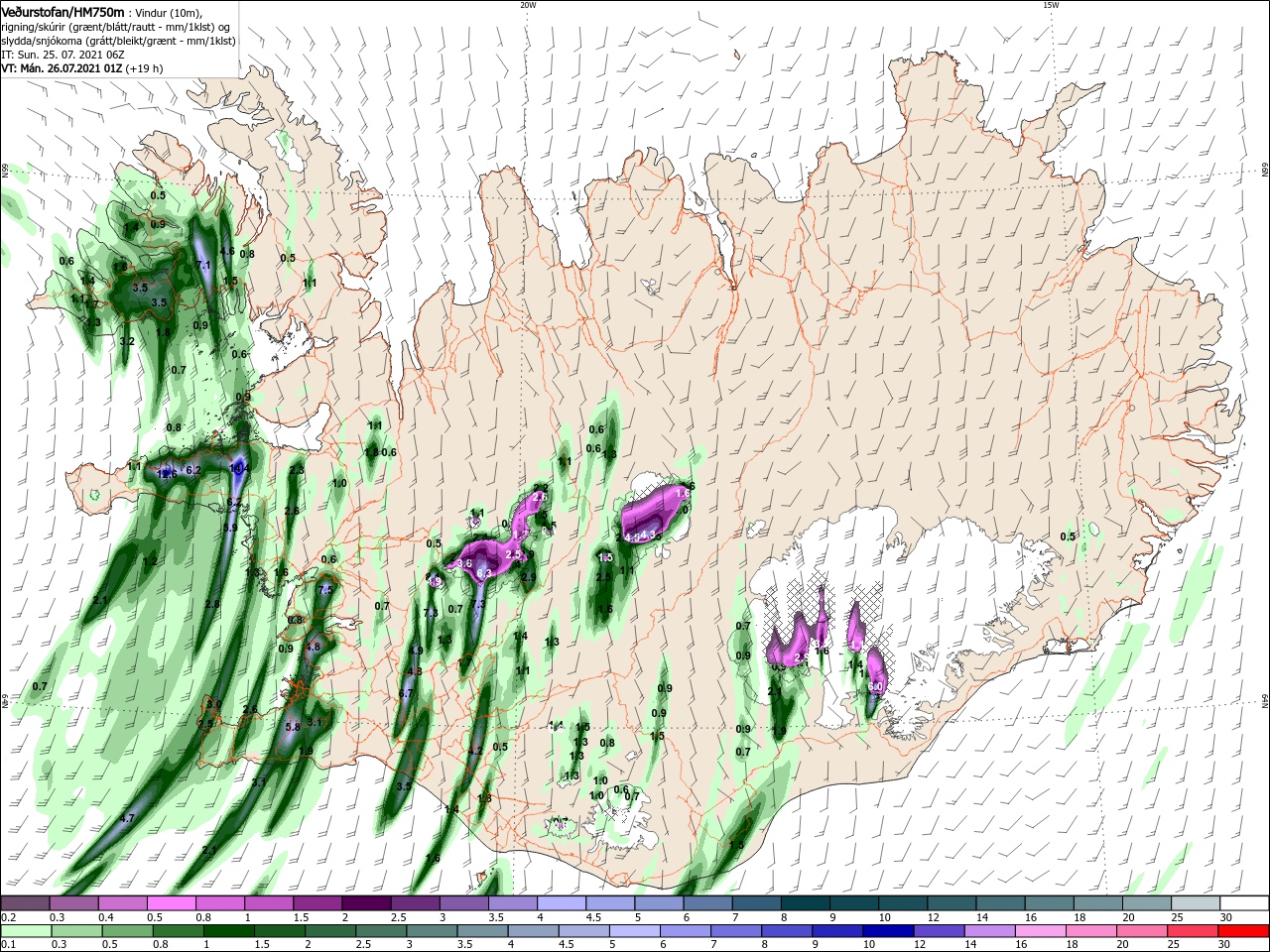1270x952 pixels.
Task: Click the 6.2 precipitation value on the map
Action: [192, 470]
